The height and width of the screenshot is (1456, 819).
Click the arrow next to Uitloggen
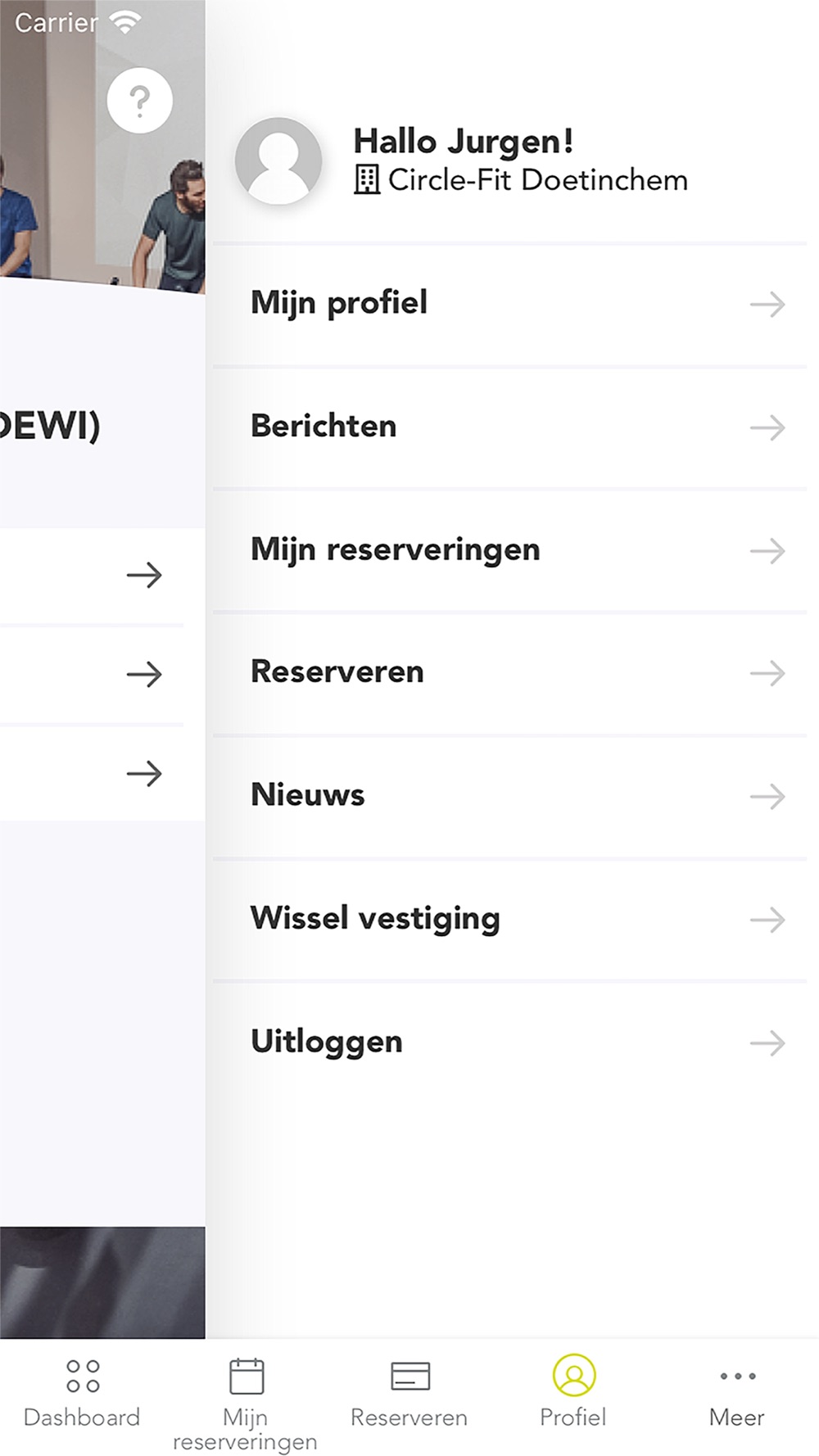(x=767, y=1043)
